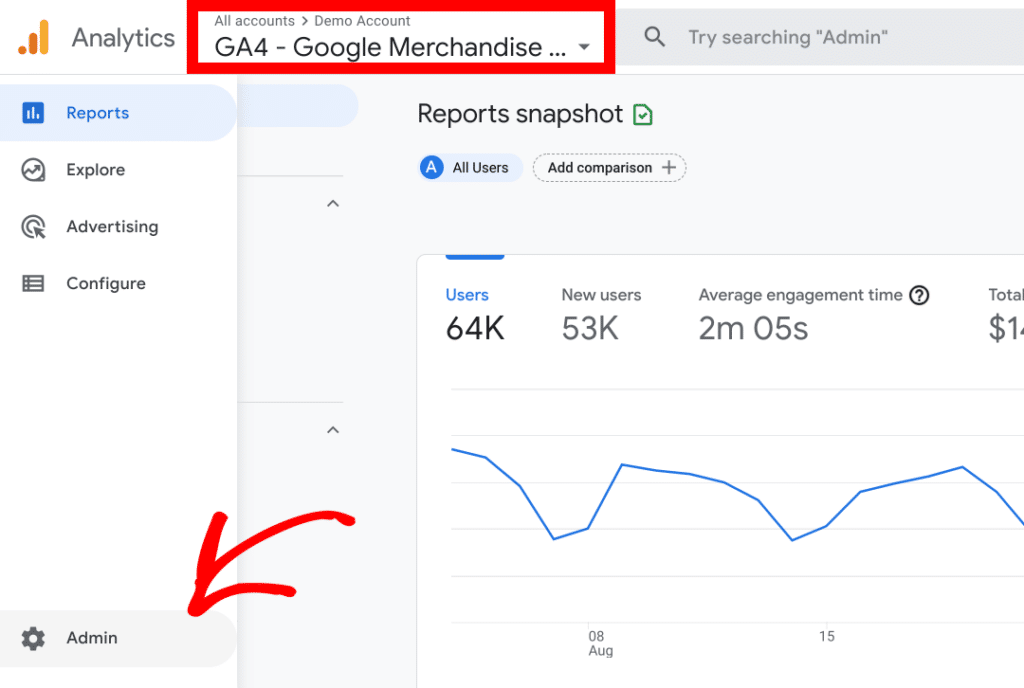1024x688 pixels.
Task: Click the plus icon on Add comparison
Action: pos(668,167)
